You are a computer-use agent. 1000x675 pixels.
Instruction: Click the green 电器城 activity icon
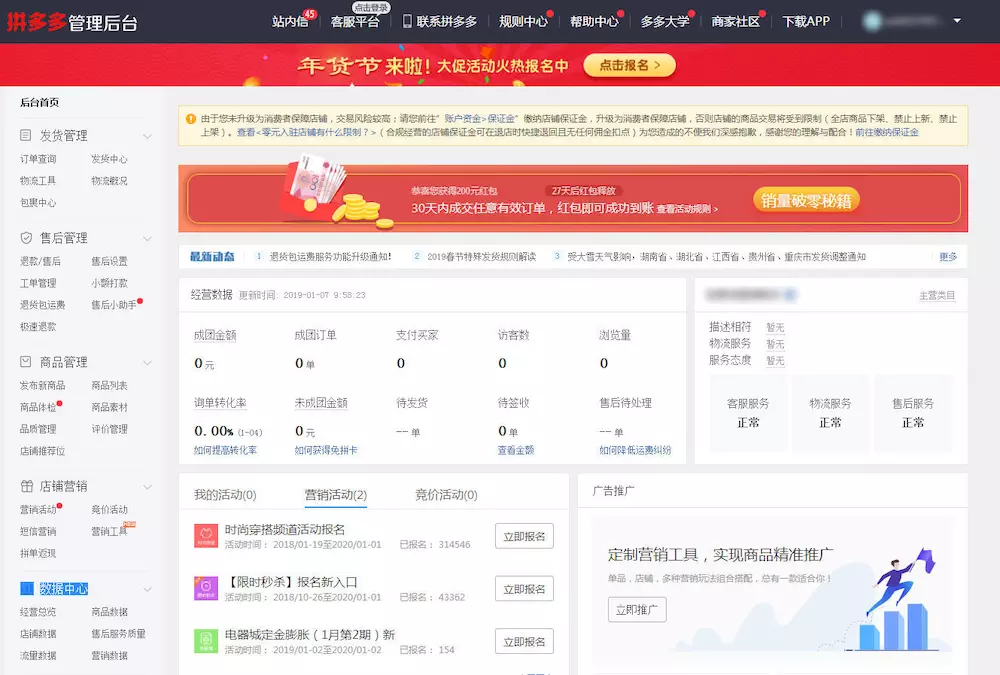(206, 640)
